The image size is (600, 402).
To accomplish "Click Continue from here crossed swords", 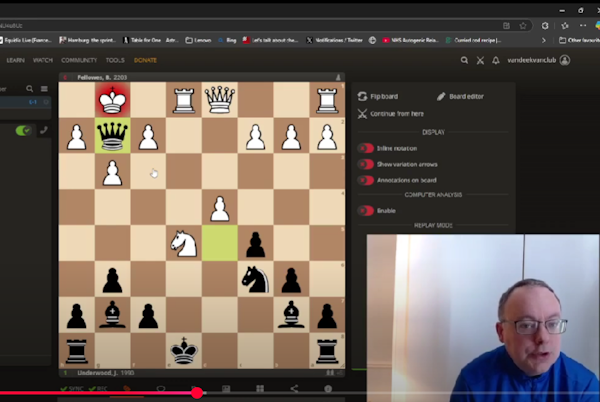I will tap(362, 114).
